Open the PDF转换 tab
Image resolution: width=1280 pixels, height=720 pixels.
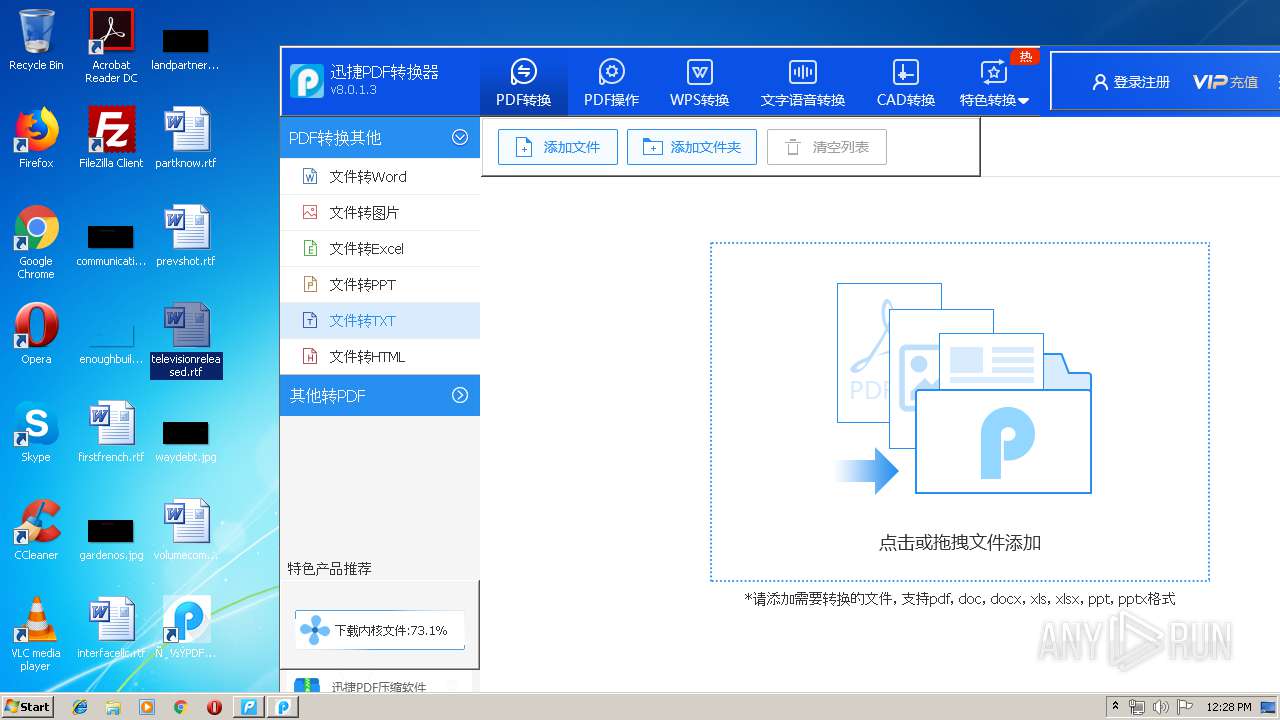click(523, 83)
